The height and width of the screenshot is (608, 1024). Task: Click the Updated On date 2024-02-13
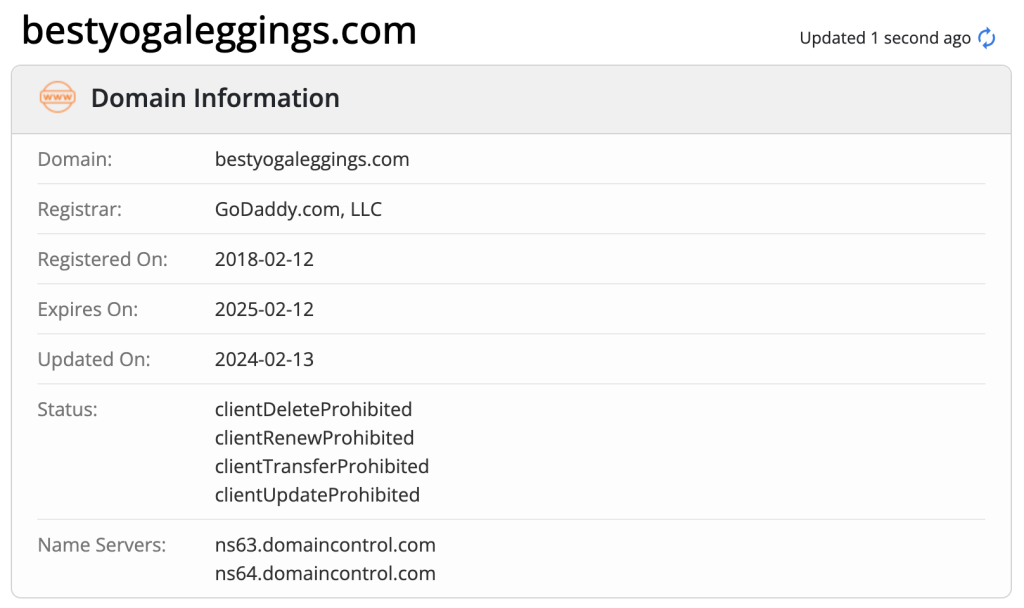(x=264, y=359)
